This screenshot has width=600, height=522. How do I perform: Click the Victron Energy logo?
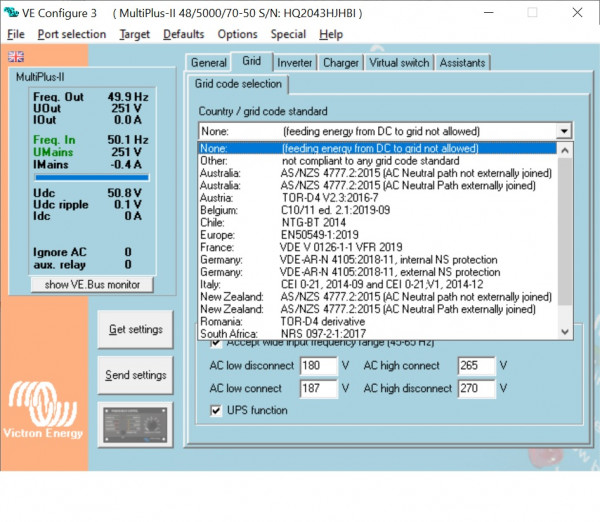pyautogui.click(x=43, y=409)
